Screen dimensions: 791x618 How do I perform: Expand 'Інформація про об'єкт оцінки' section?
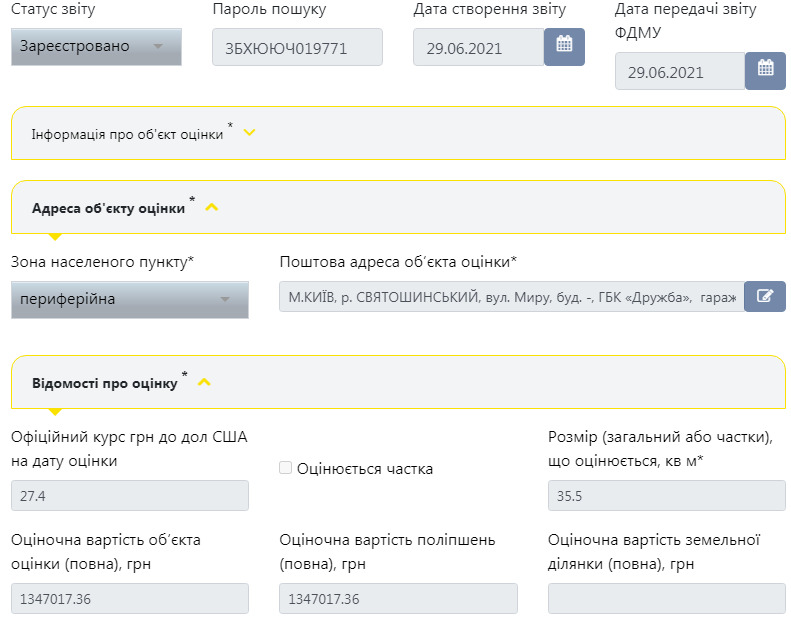[x=249, y=133]
